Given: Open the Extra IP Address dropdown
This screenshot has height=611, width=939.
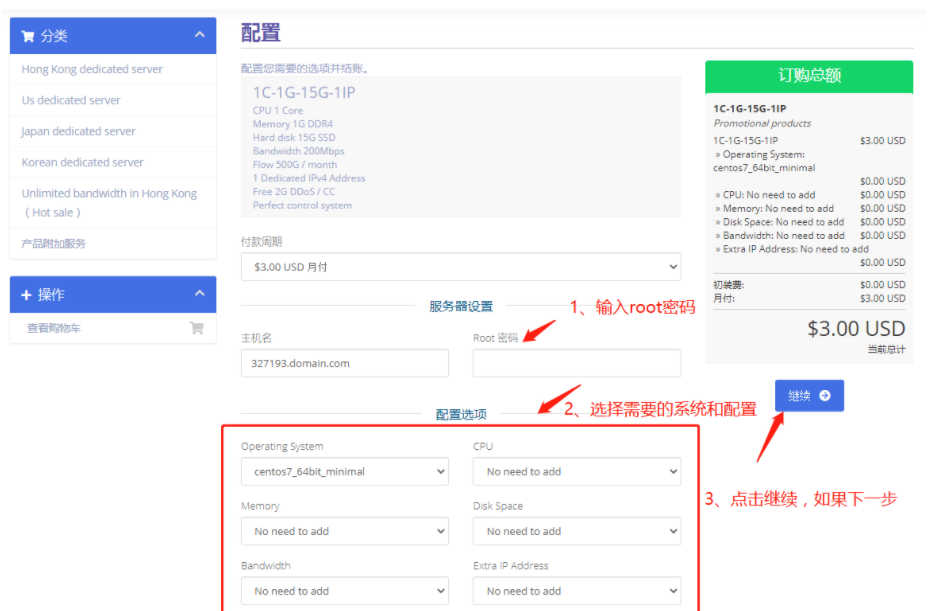Looking at the screenshot, I should point(577,591).
